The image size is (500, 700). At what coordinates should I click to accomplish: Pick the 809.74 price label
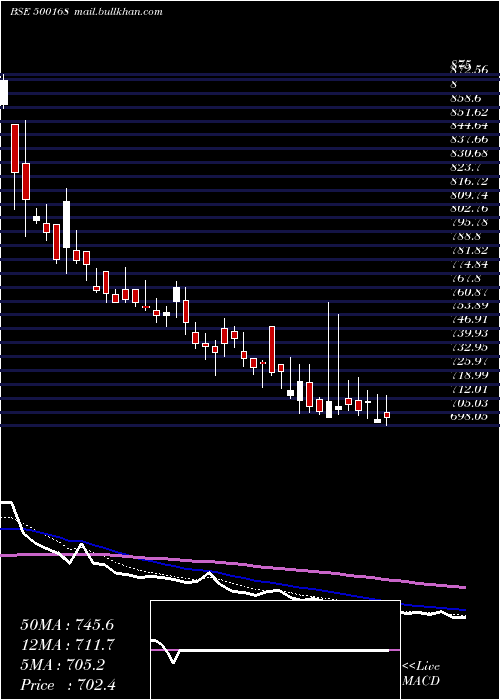tap(469, 195)
